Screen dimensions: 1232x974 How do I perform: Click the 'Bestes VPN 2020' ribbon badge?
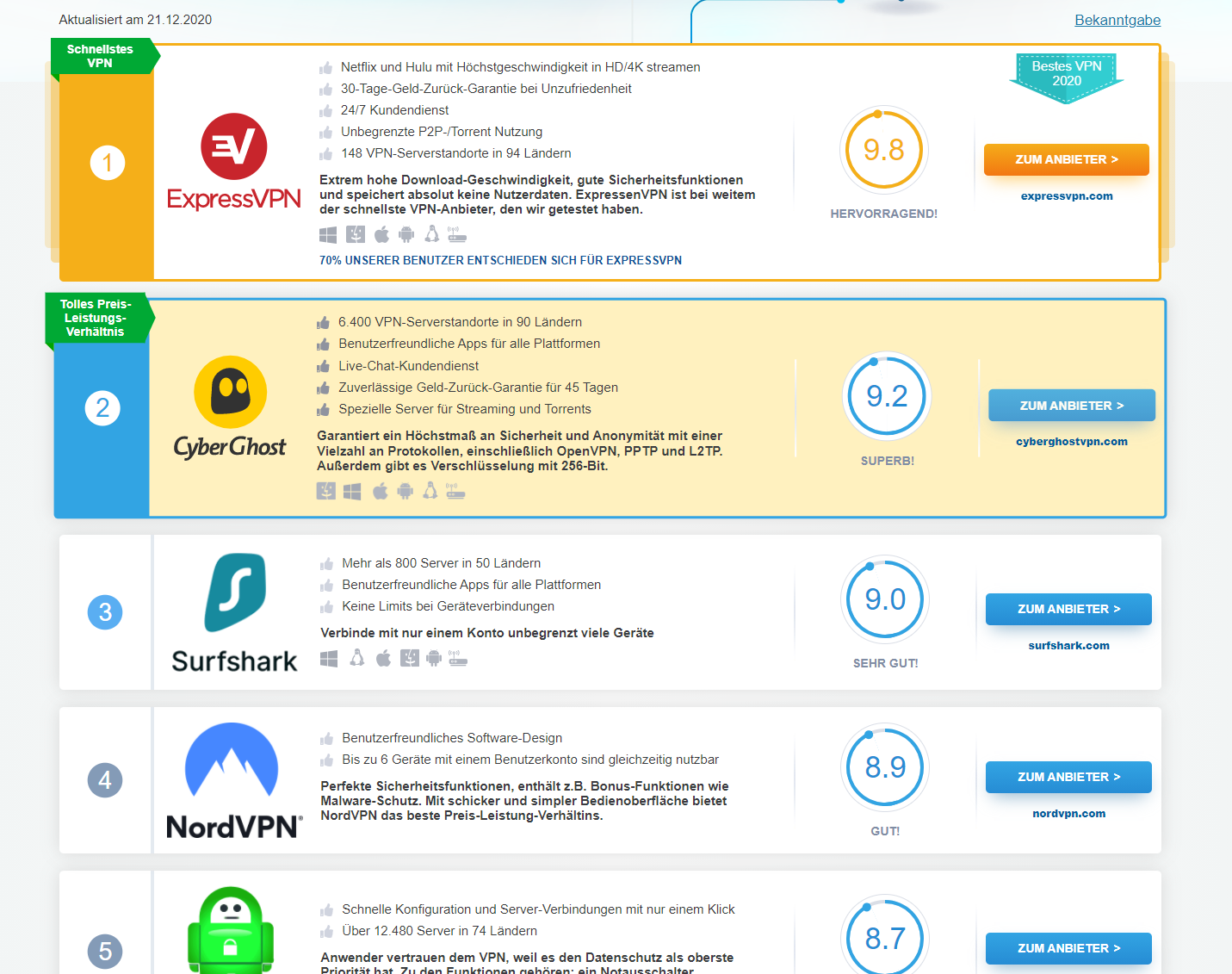click(1067, 78)
